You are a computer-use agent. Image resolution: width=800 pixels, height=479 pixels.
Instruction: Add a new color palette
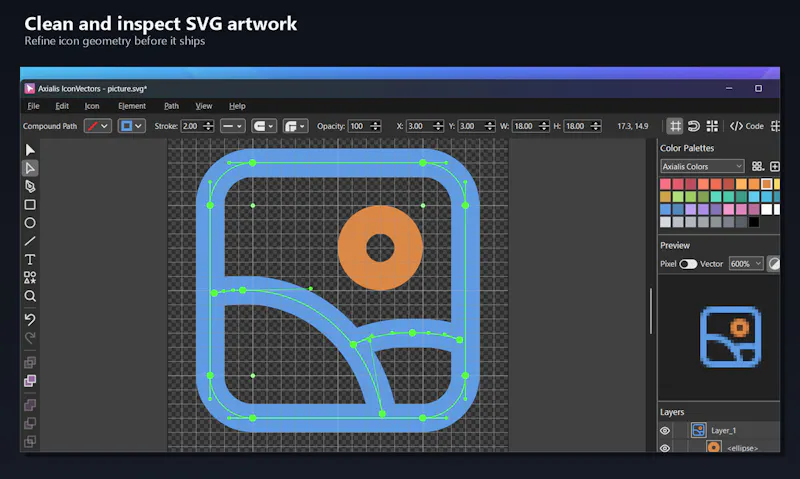pos(774,166)
